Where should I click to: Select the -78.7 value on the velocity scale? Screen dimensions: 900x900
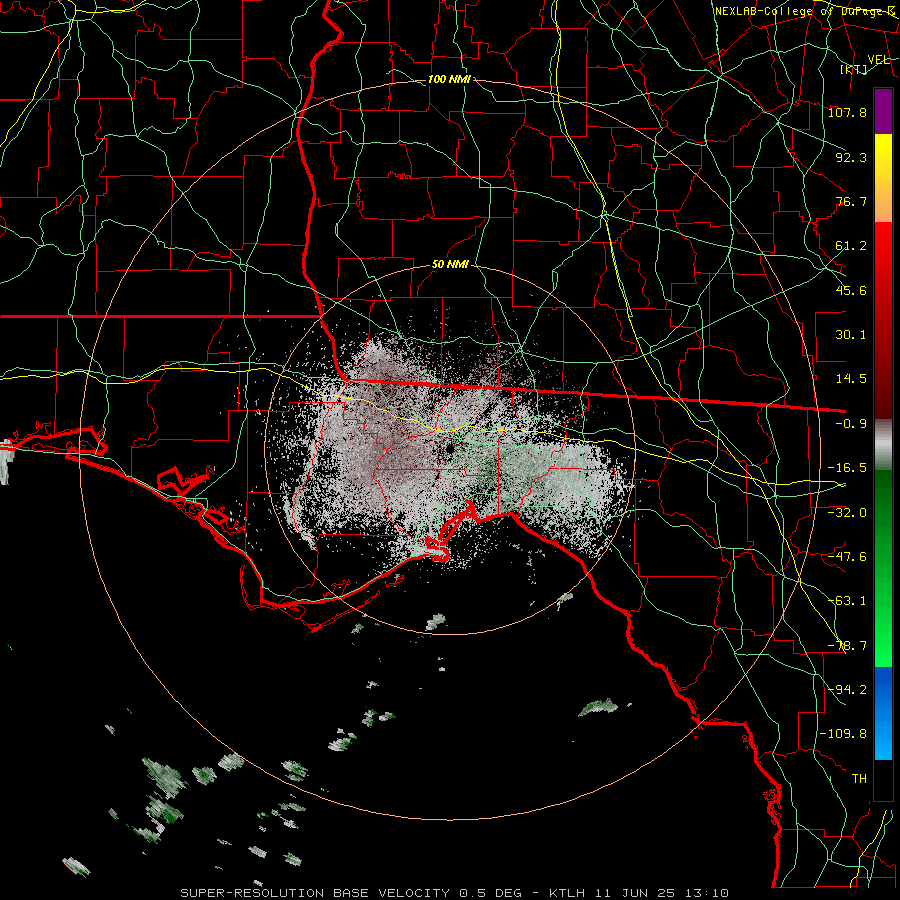click(x=847, y=646)
